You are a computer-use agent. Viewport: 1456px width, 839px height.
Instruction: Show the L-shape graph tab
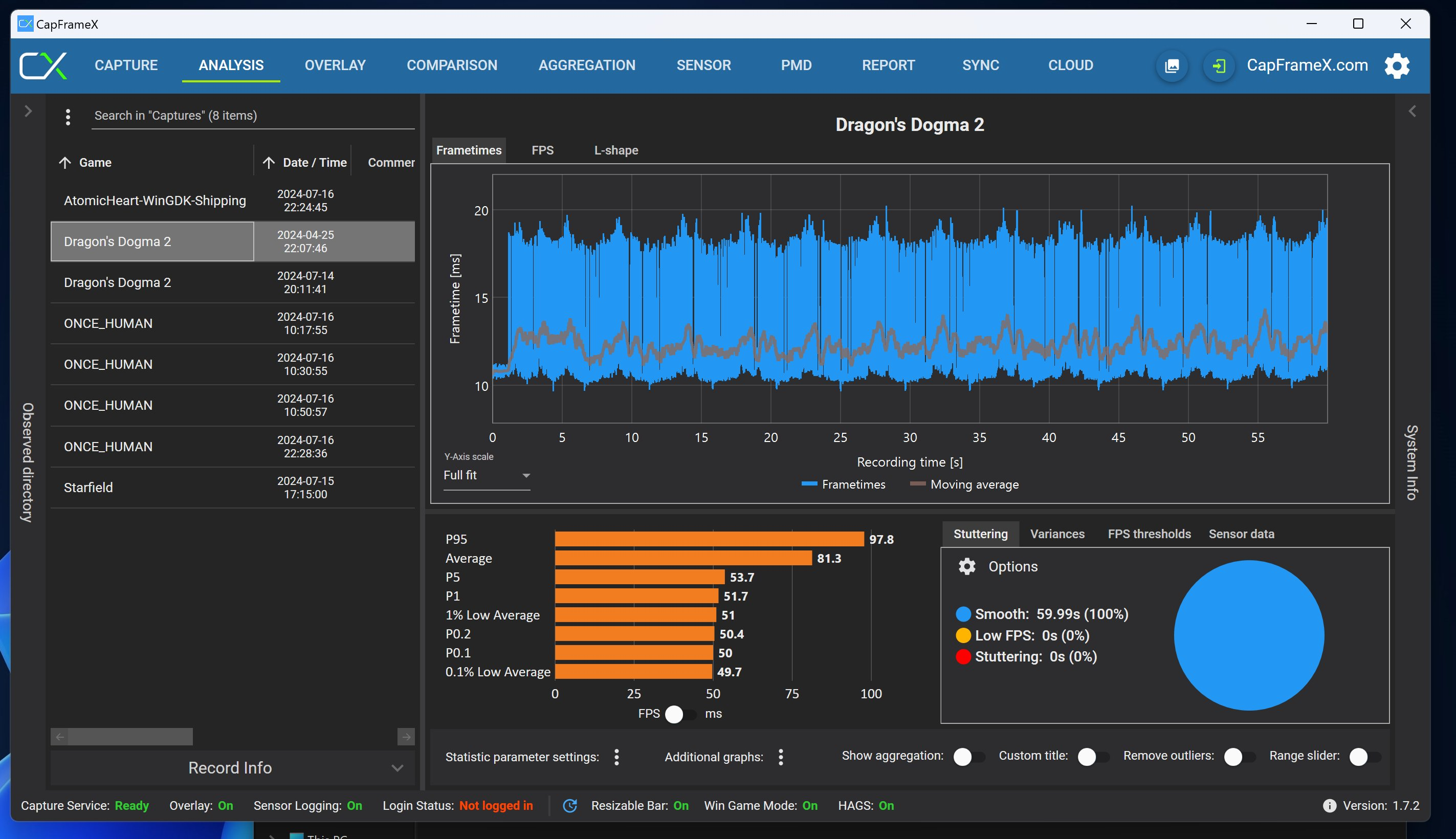point(616,150)
